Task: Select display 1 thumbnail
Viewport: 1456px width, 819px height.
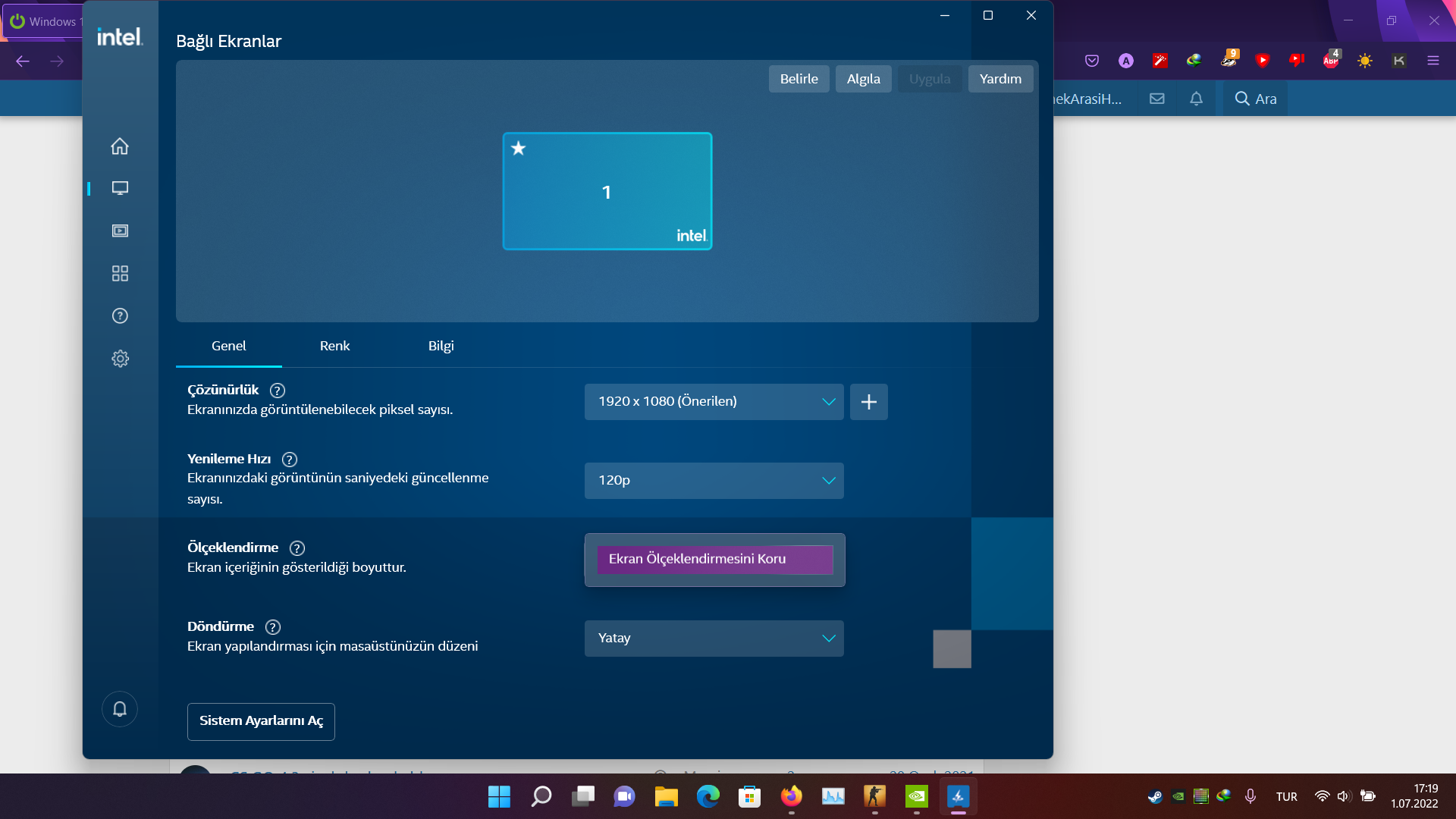Action: (x=607, y=191)
